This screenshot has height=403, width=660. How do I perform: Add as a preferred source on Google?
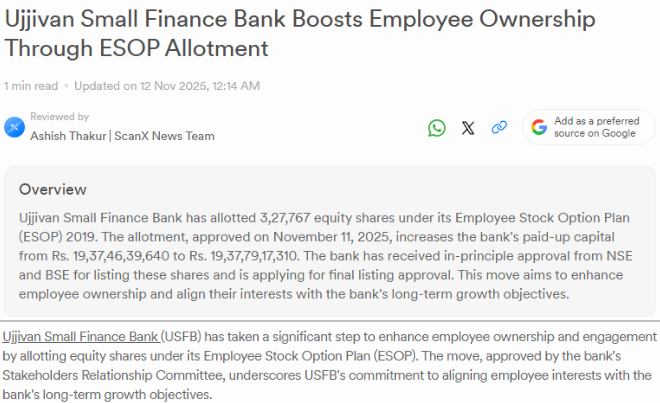(594, 127)
